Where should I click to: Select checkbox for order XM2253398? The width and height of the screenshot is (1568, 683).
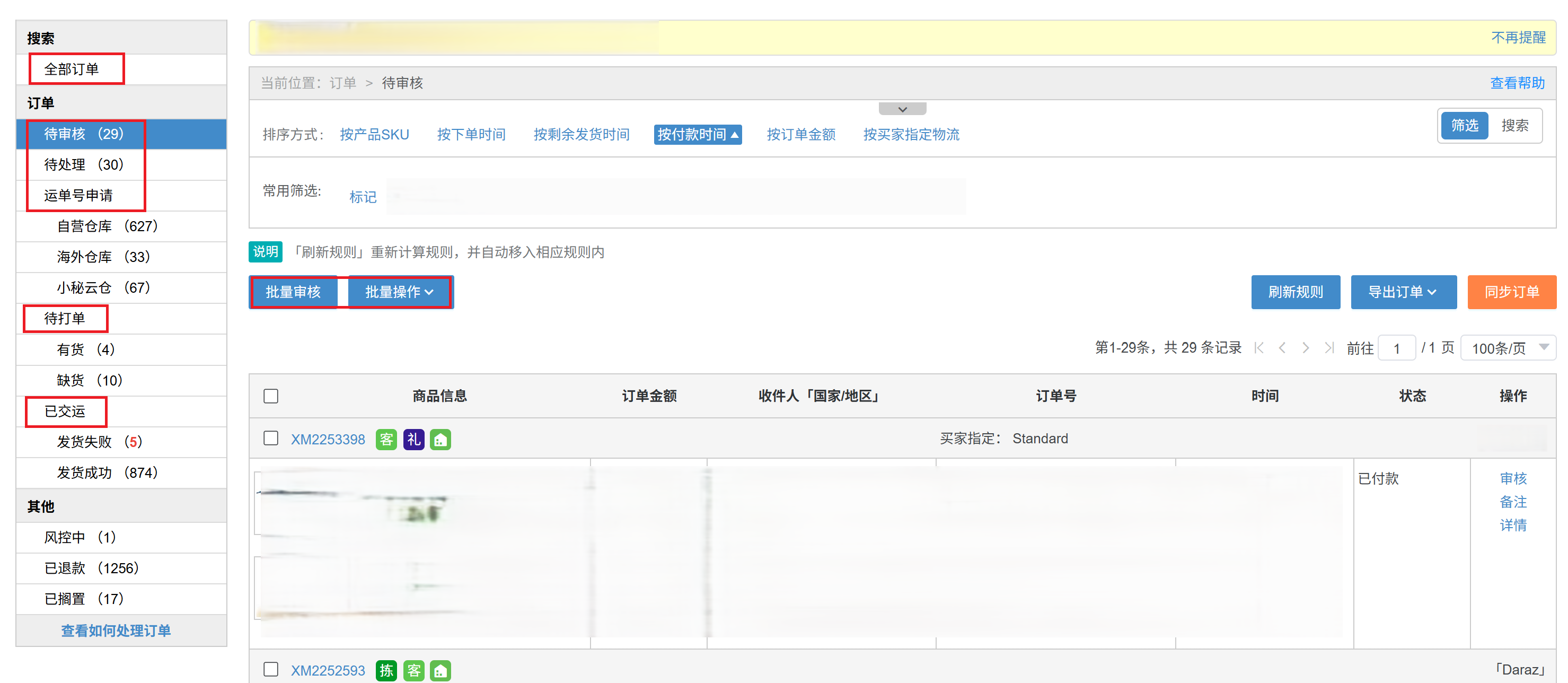(271, 439)
